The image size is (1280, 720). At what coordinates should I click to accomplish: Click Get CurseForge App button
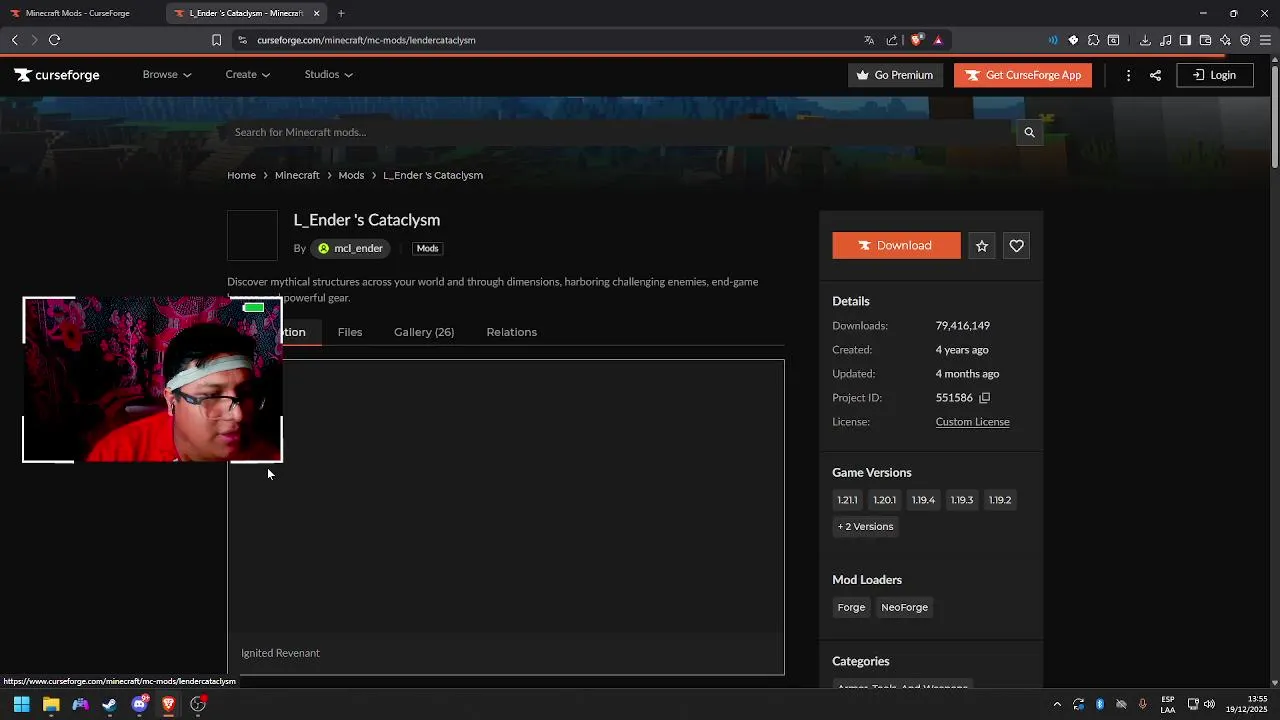coord(1022,75)
